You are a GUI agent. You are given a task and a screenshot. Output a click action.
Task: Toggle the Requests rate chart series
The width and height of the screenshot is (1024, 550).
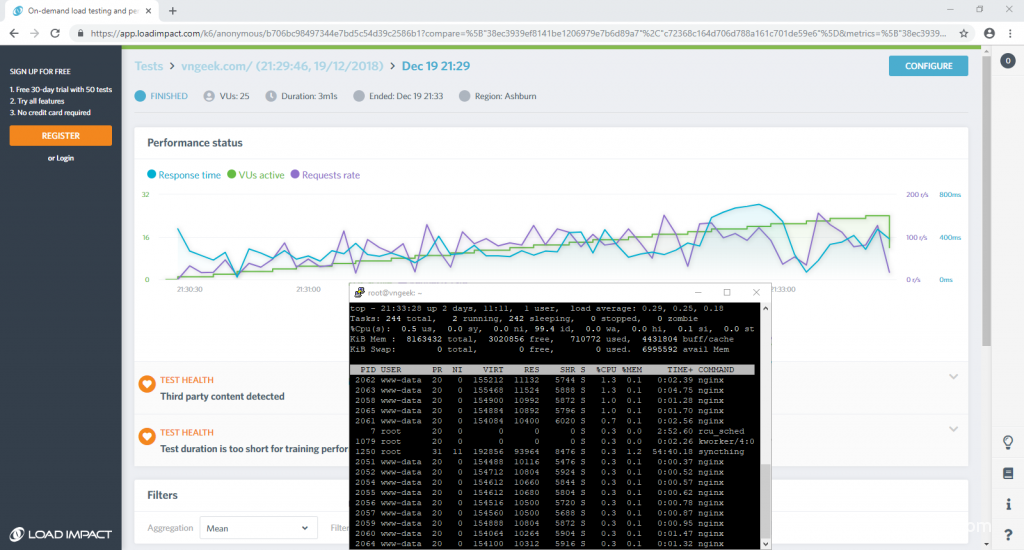coord(325,174)
